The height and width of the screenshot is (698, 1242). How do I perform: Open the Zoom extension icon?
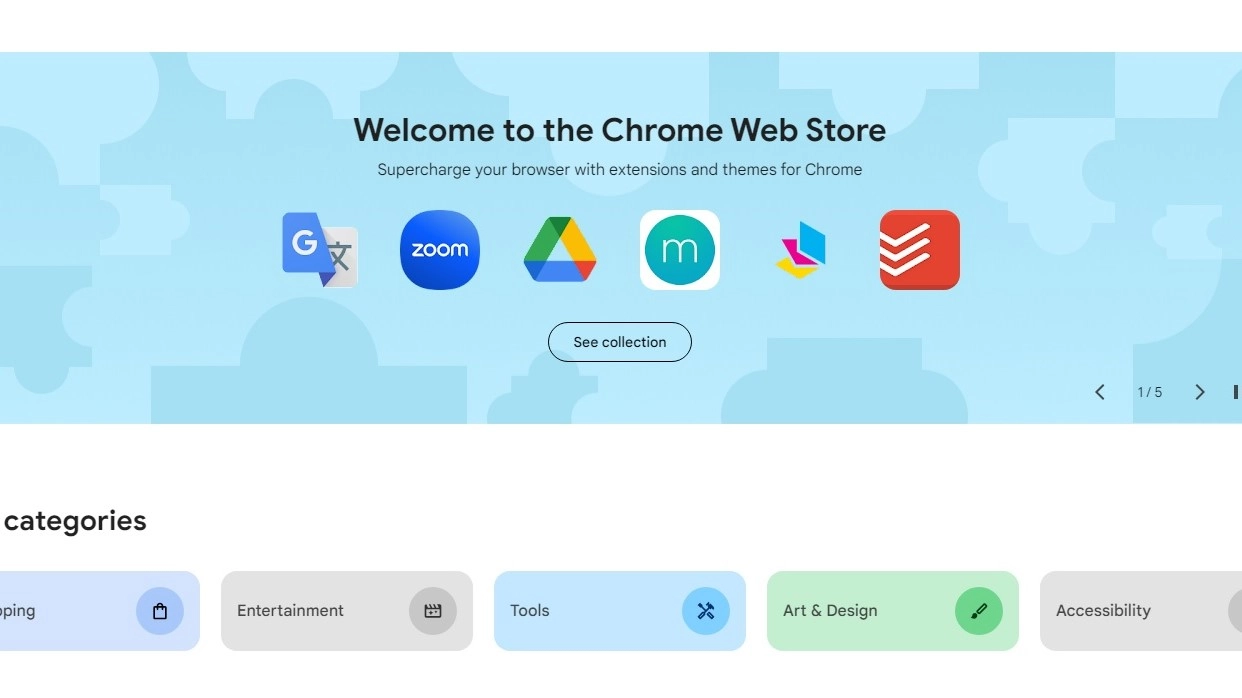click(x=440, y=250)
